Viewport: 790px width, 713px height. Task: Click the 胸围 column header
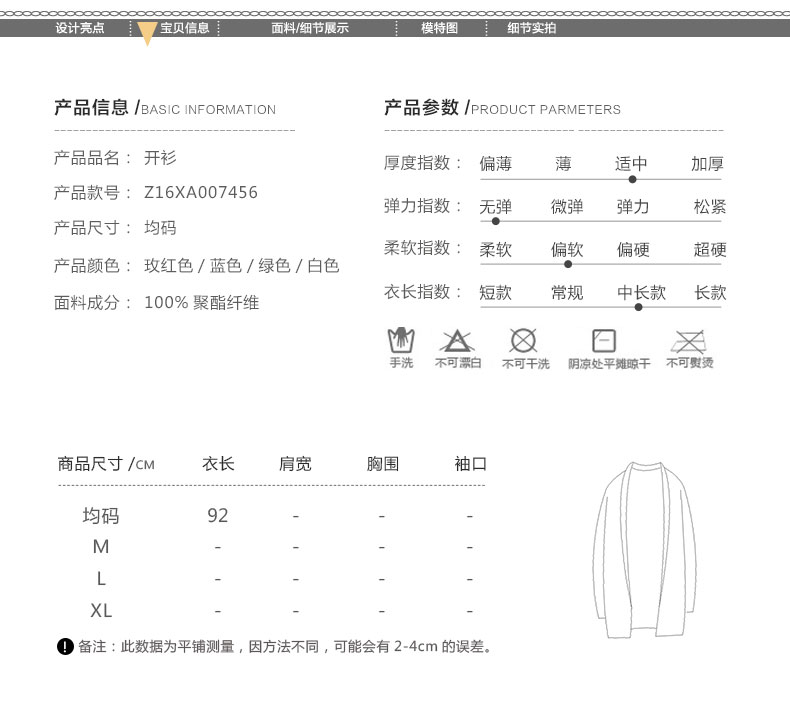pos(383,464)
